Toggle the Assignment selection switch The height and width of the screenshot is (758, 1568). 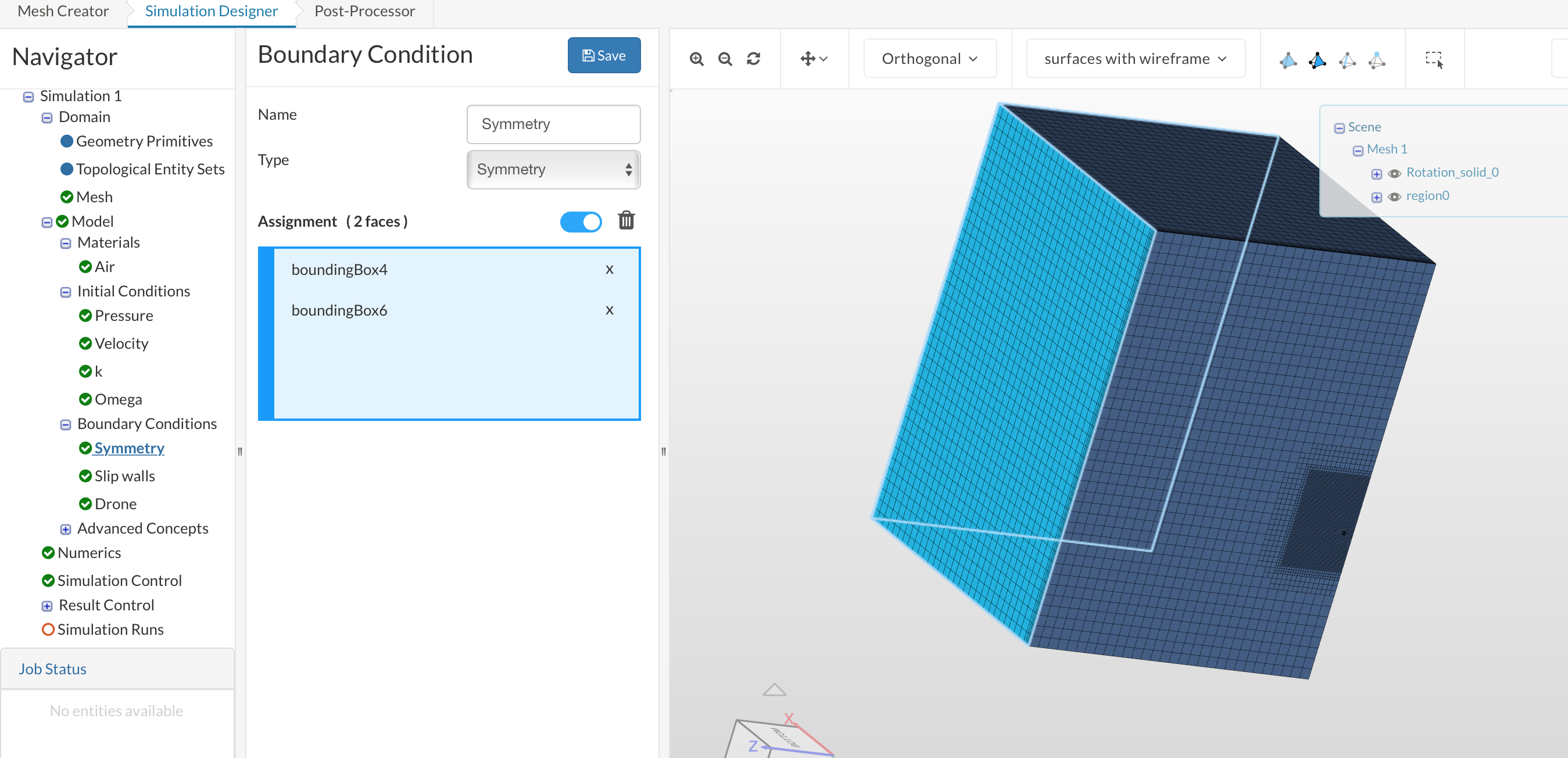pyautogui.click(x=581, y=221)
